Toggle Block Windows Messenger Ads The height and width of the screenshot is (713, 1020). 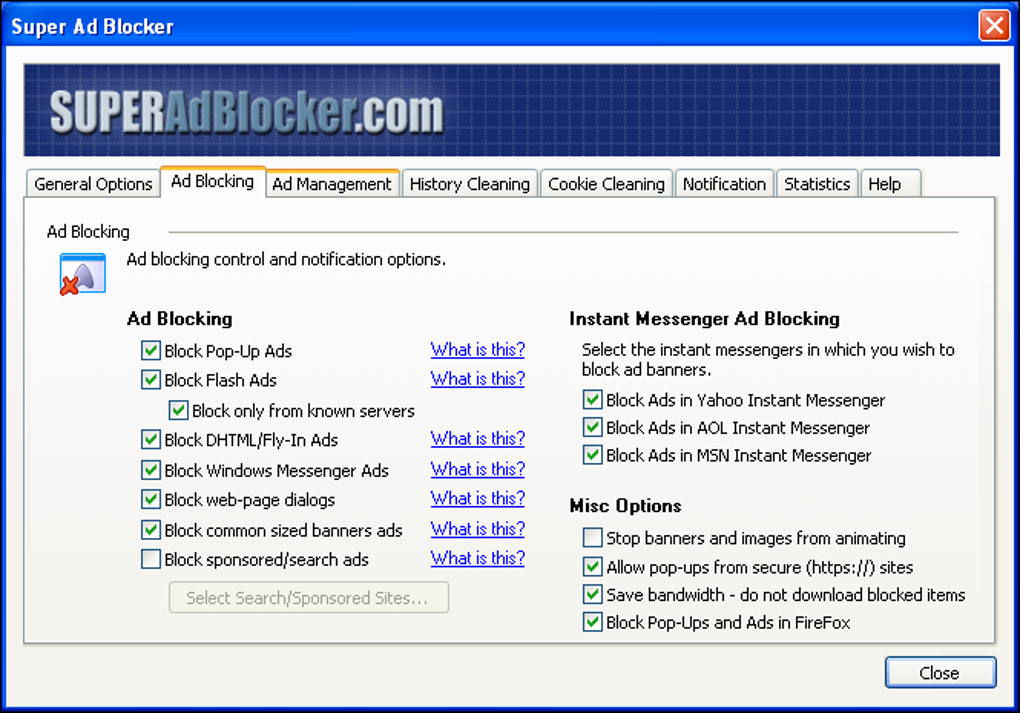tap(151, 470)
